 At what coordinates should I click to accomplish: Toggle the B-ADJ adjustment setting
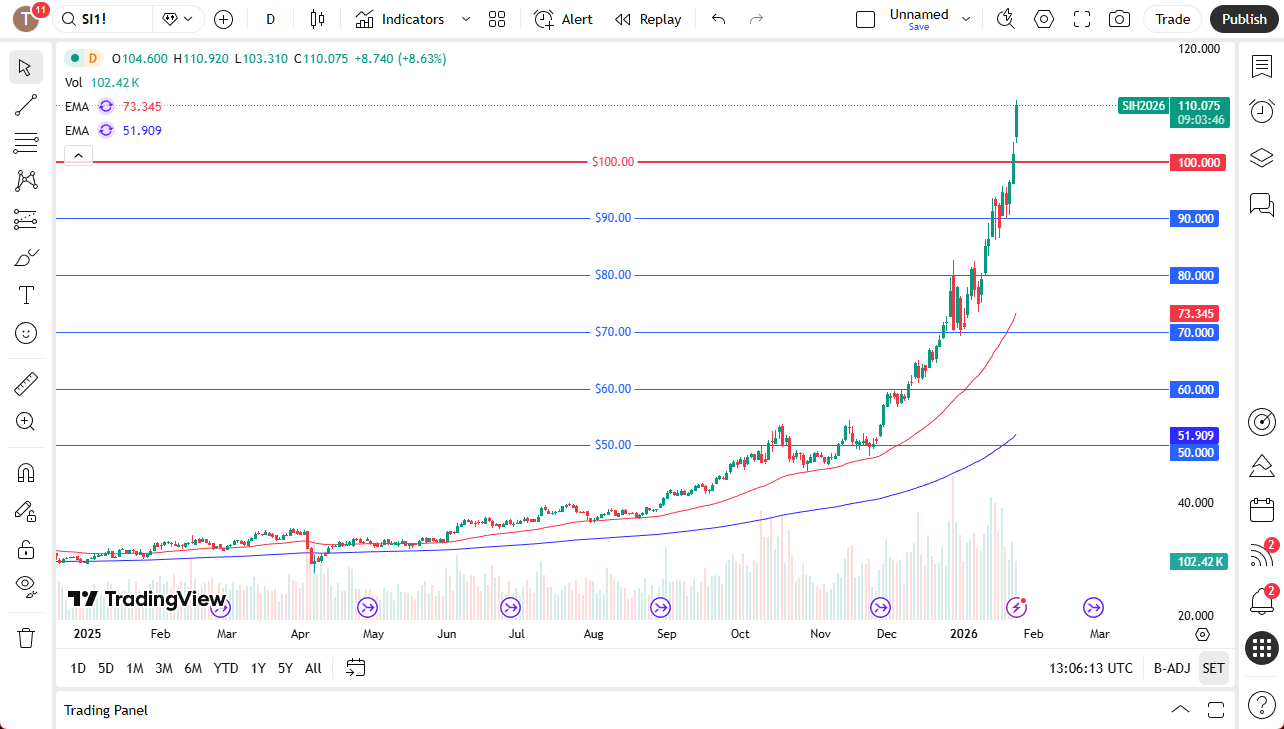[x=1172, y=668]
